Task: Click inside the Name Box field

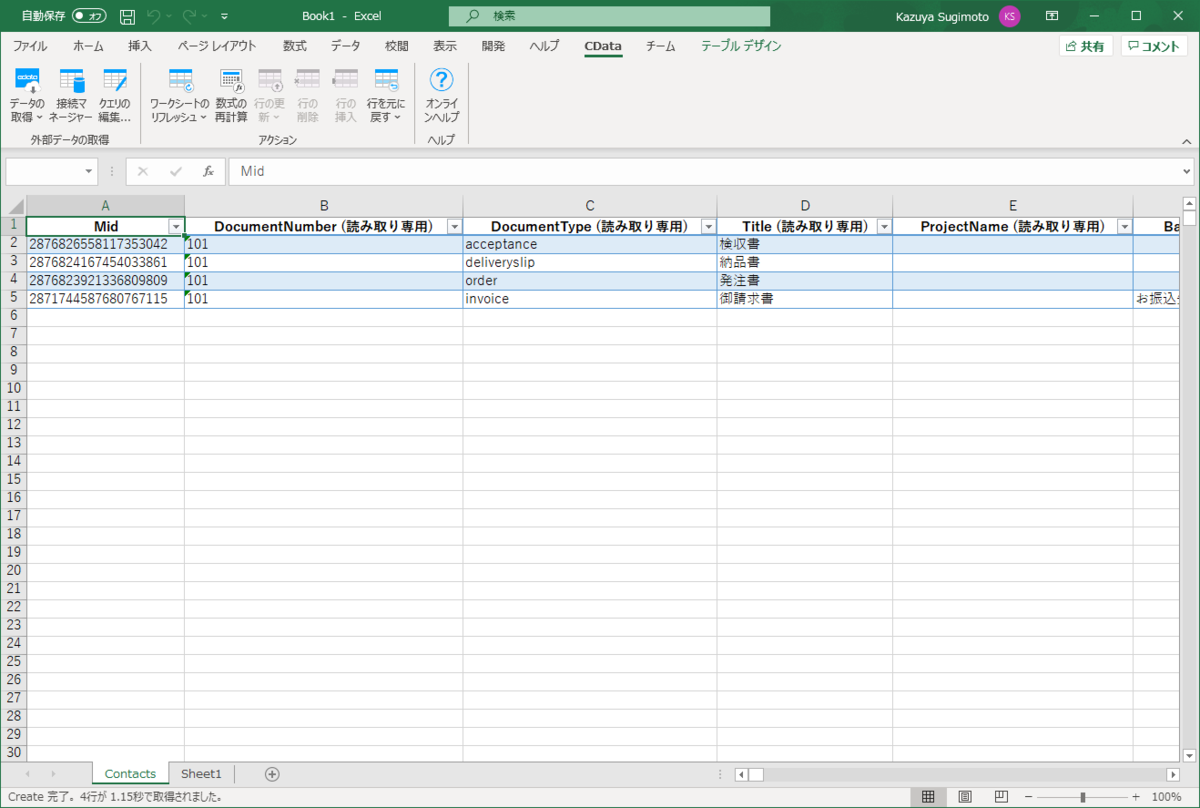Action: point(44,171)
